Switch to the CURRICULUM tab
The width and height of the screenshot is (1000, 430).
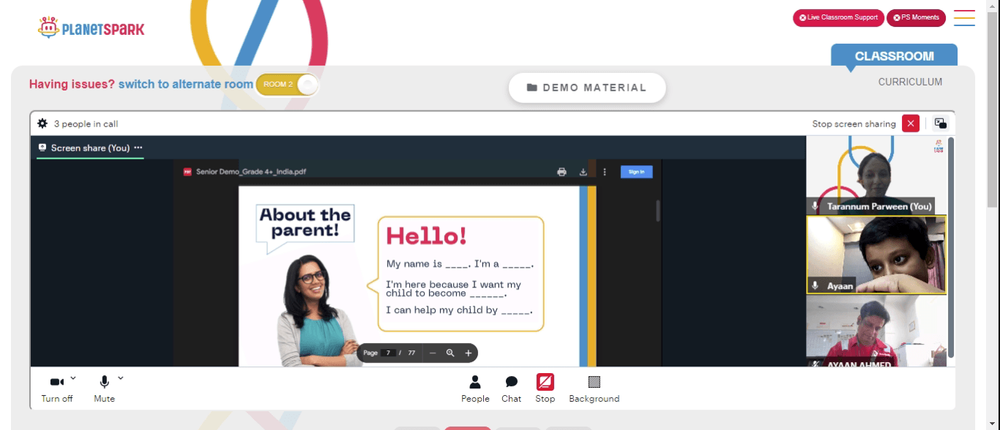click(x=910, y=82)
